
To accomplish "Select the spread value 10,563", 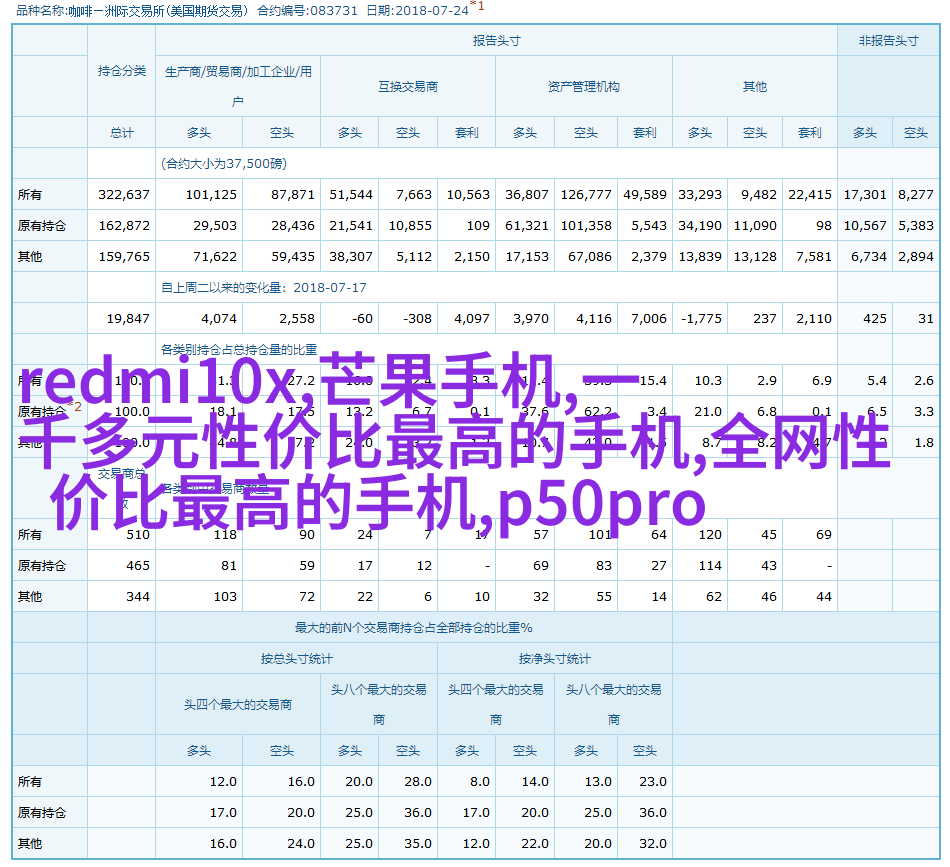I will (x=468, y=194).
